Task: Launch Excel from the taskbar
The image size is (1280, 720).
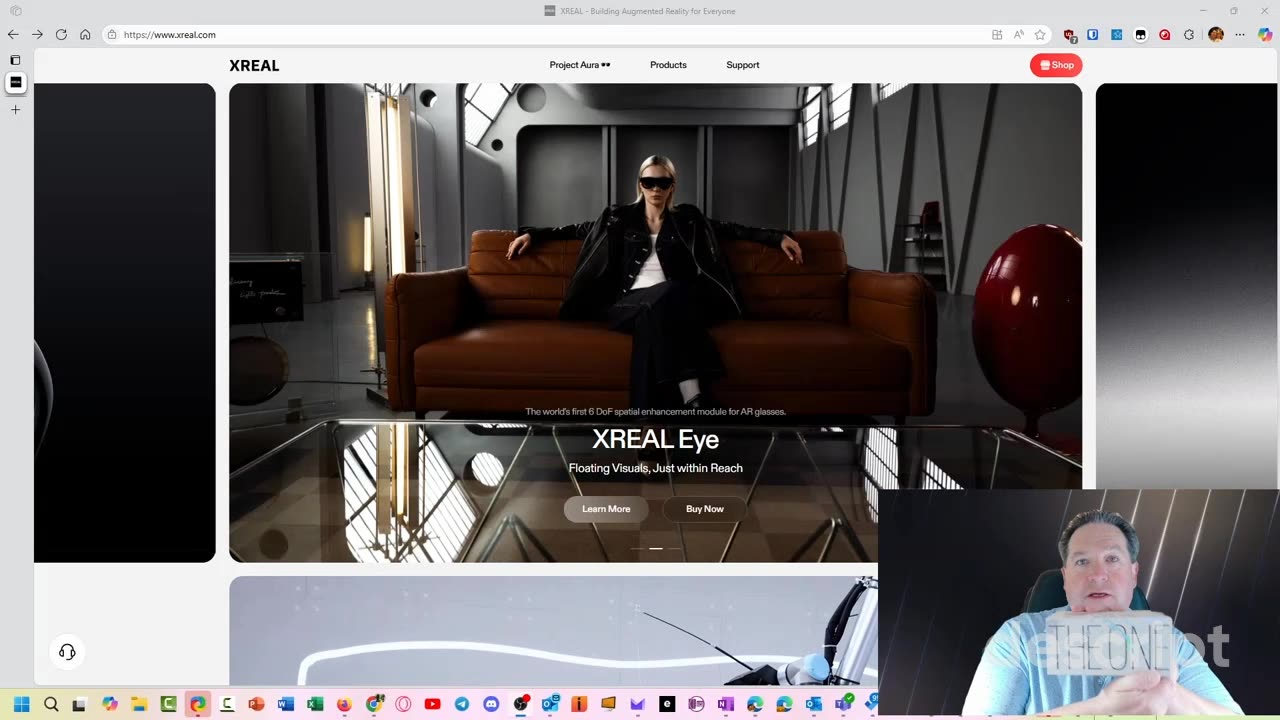Action: pos(315,704)
